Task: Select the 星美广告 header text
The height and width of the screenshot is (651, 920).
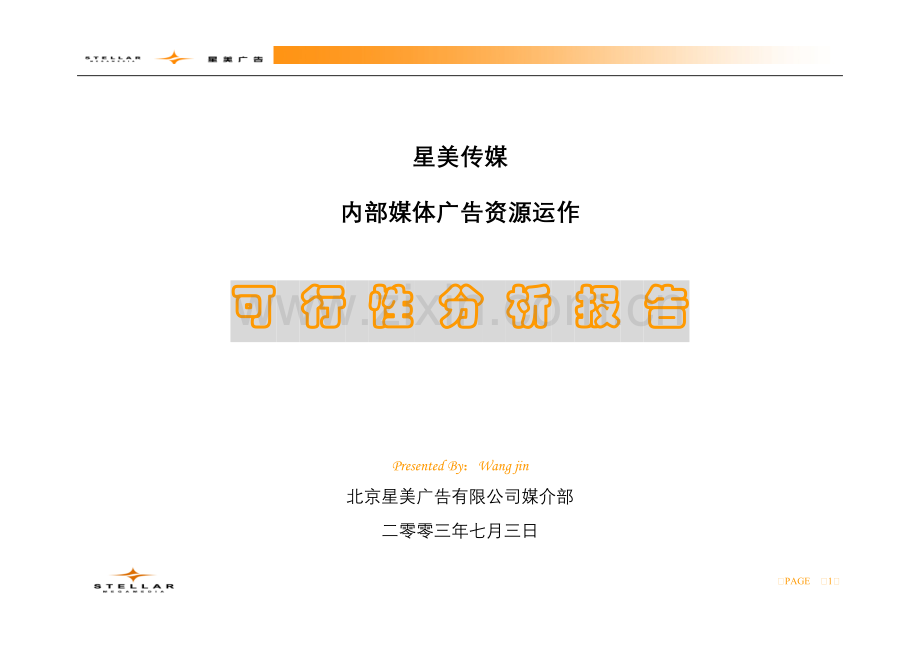Action: click(235, 59)
